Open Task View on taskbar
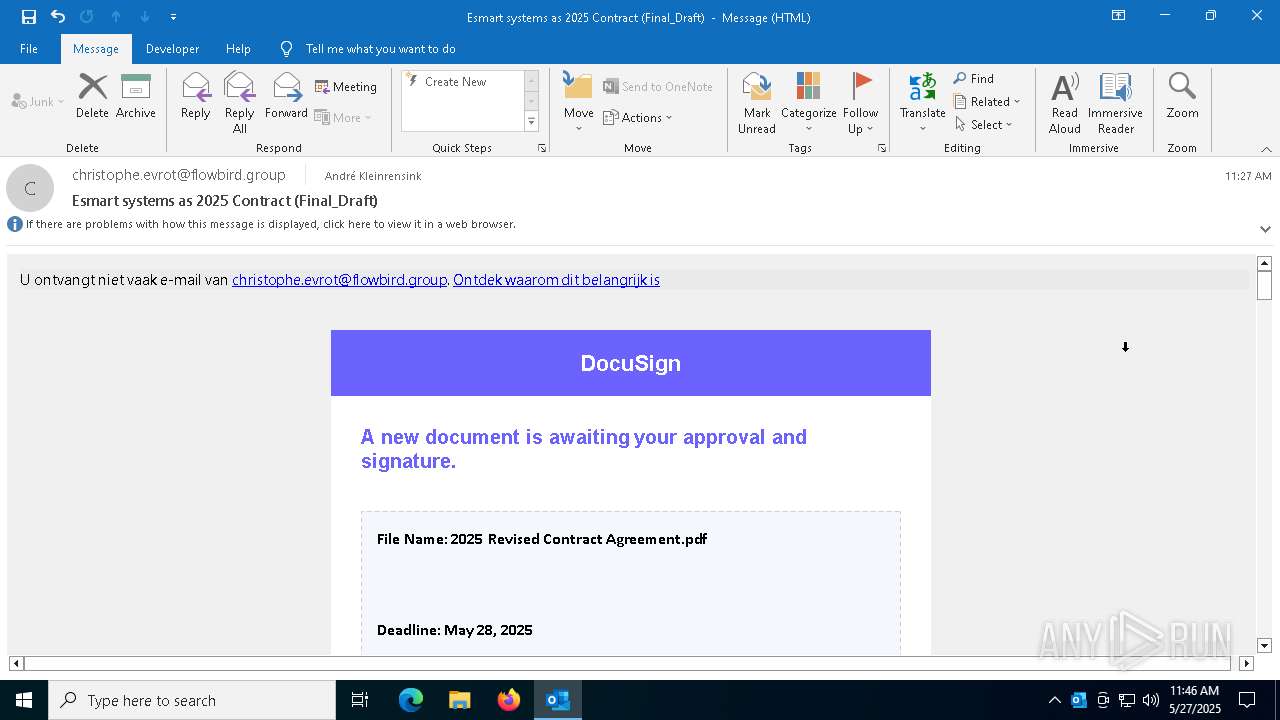The height and width of the screenshot is (720, 1280). (x=360, y=700)
